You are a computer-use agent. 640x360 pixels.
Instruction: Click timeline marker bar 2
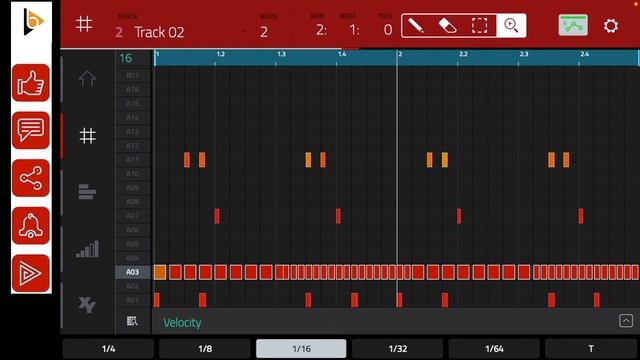click(400, 54)
